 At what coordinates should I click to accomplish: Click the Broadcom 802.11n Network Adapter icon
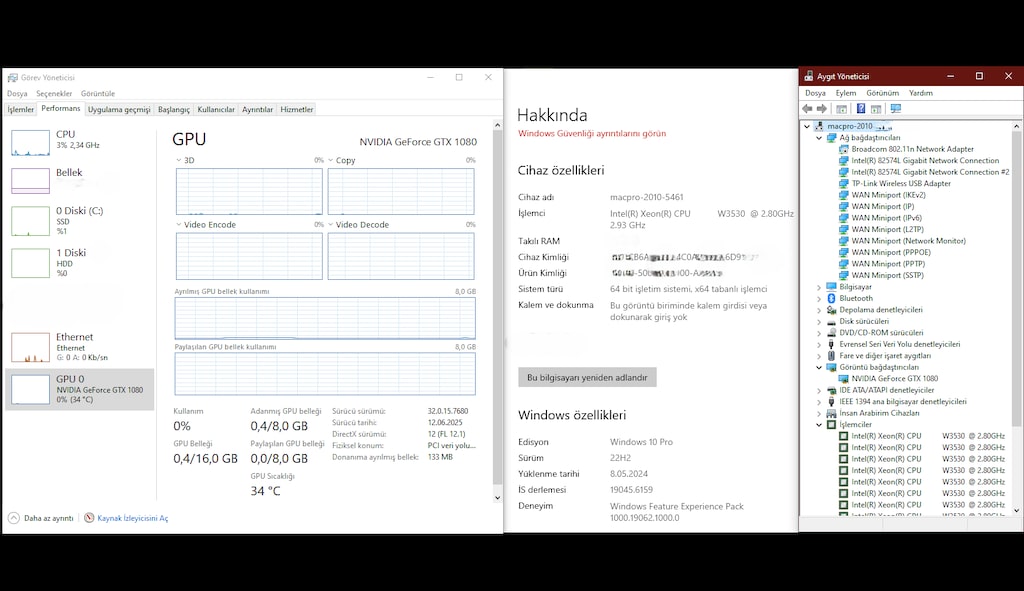(844, 150)
